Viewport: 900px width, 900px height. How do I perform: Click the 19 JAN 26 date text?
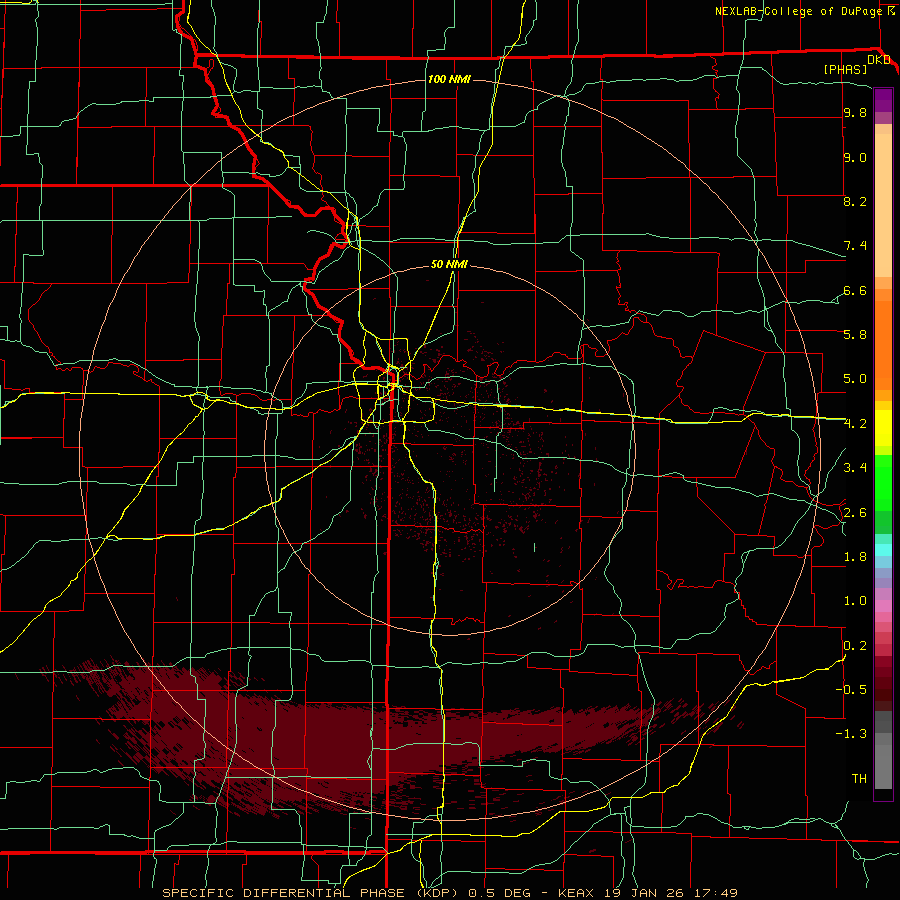(x=645, y=893)
